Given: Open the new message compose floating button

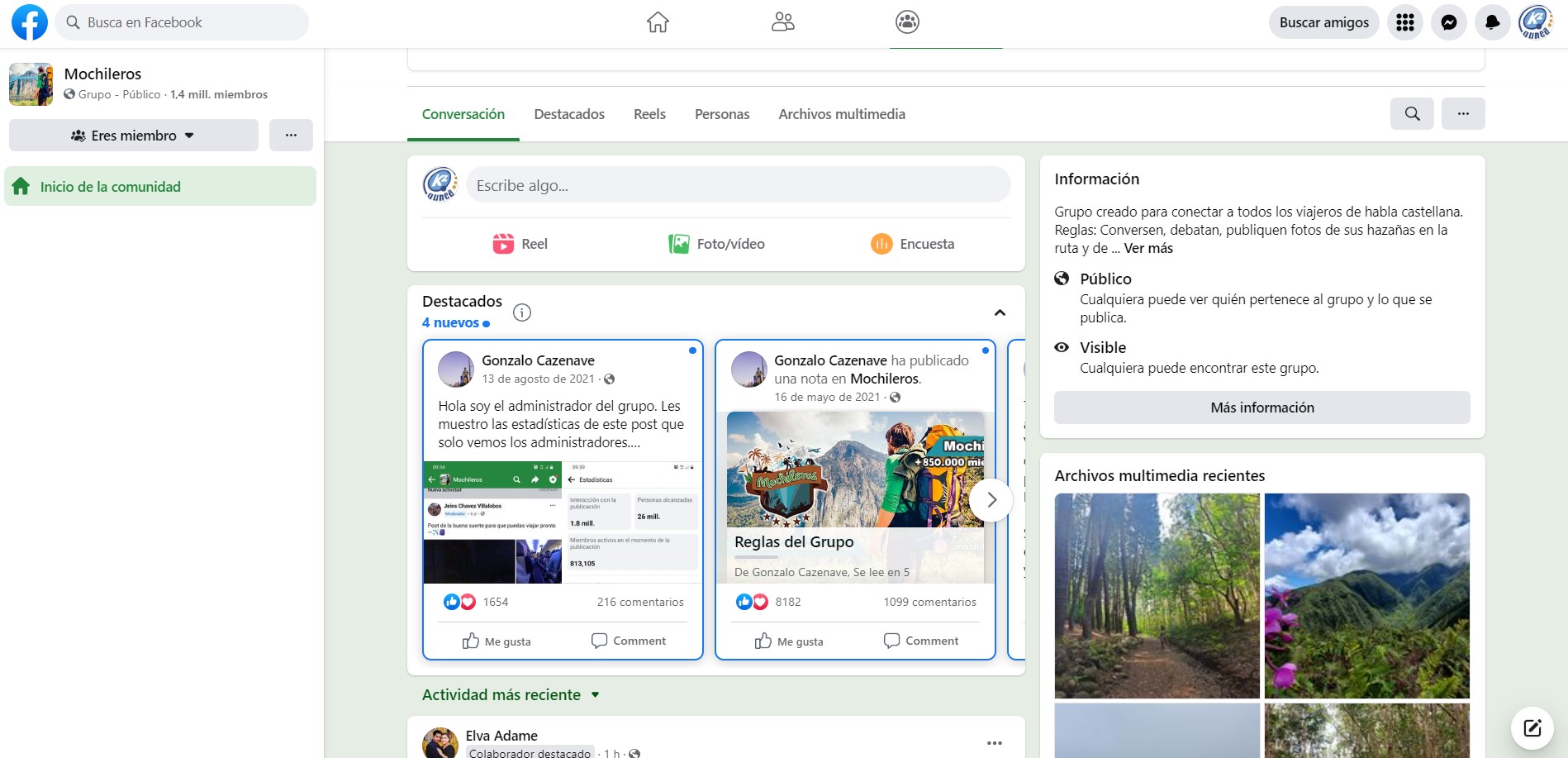Looking at the screenshot, I should pos(1532,728).
